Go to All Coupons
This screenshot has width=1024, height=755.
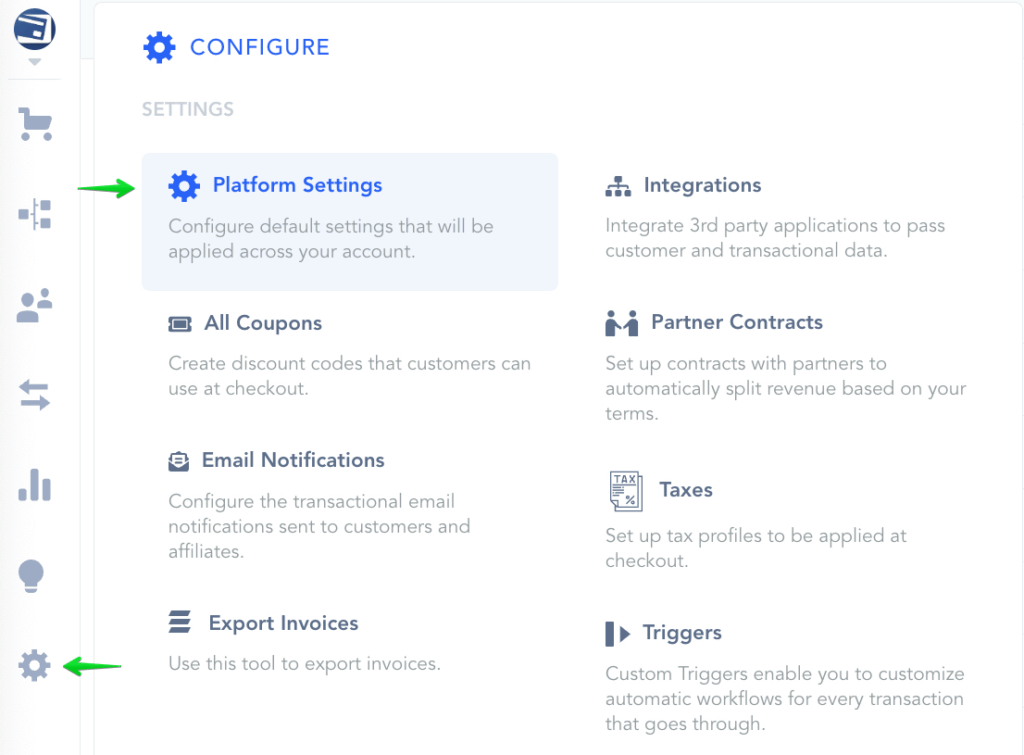tap(263, 323)
